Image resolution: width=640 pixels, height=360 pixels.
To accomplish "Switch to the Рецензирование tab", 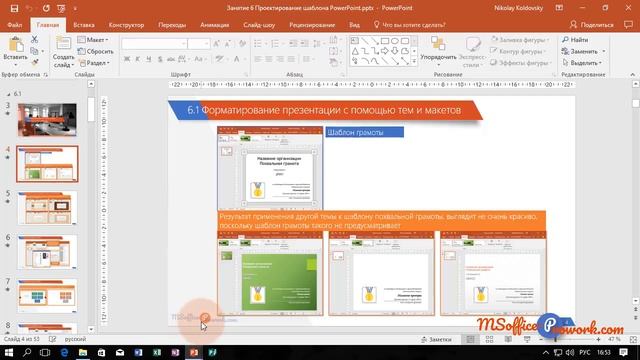I will pos(312,25).
